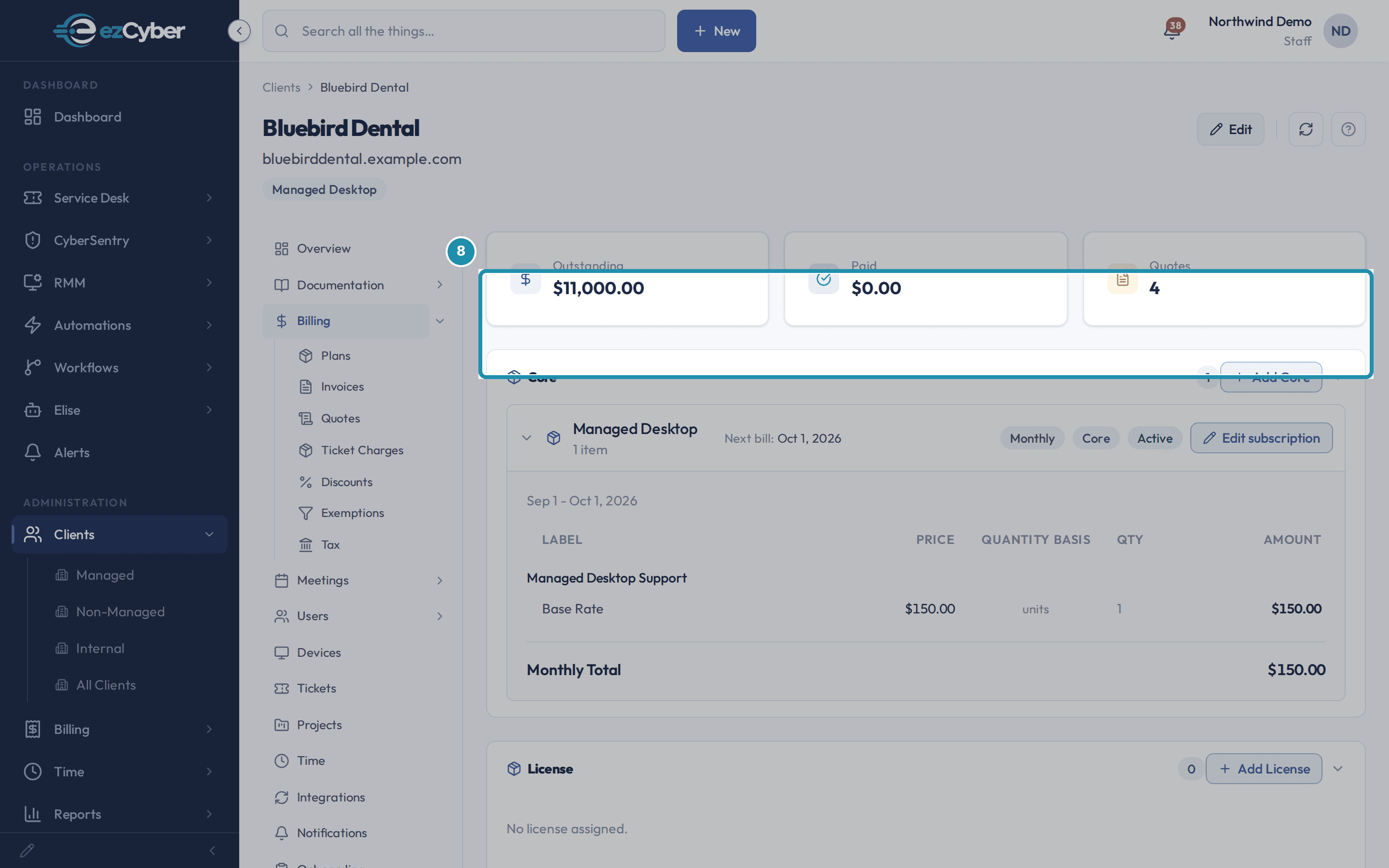This screenshot has height=868, width=1389.
Task: Open Elise in the sidebar
Action: click(120, 410)
